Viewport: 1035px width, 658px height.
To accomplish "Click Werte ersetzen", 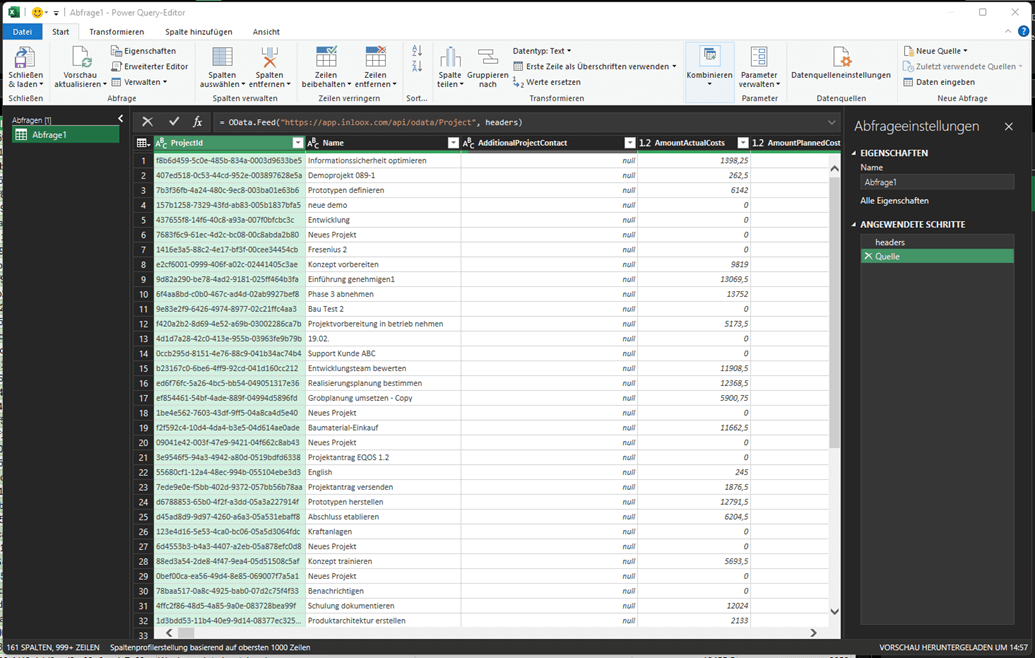I will click(x=547, y=82).
